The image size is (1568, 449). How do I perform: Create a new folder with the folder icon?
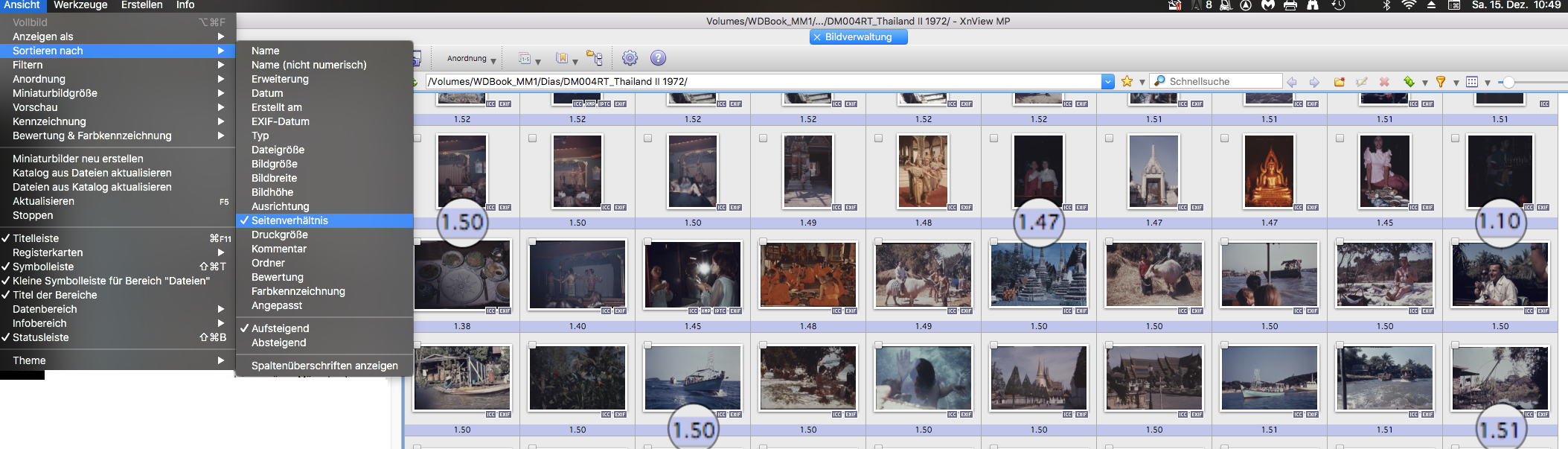[x=1339, y=82]
